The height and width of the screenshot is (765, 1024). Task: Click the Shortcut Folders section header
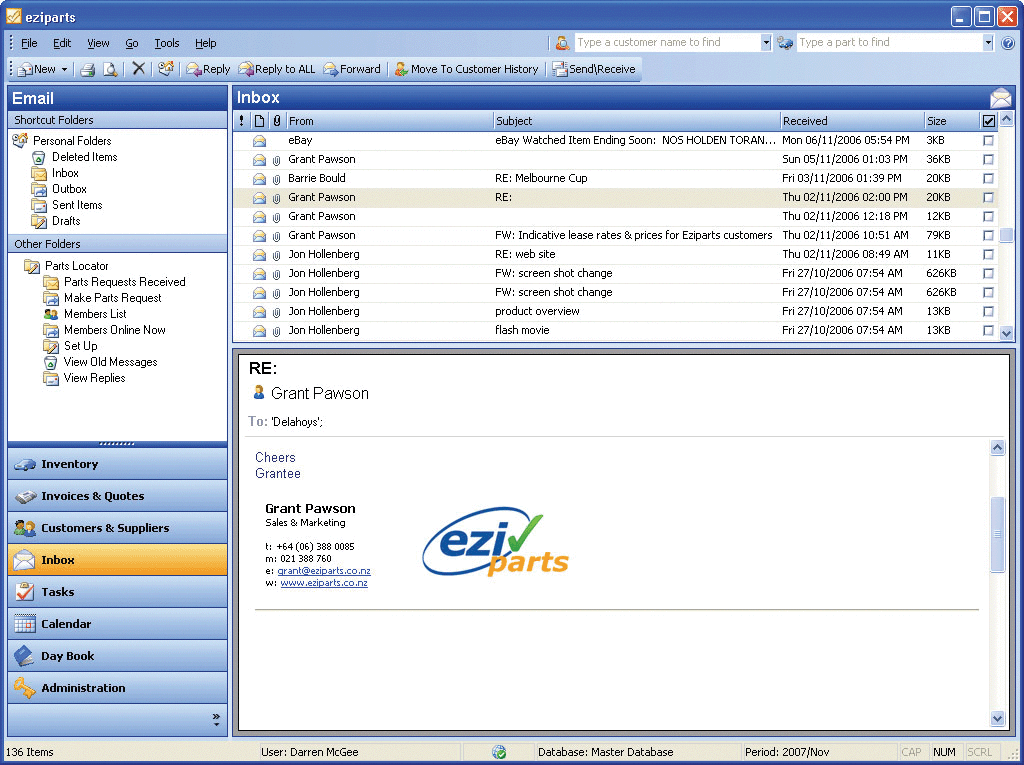(x=118, y=120)
